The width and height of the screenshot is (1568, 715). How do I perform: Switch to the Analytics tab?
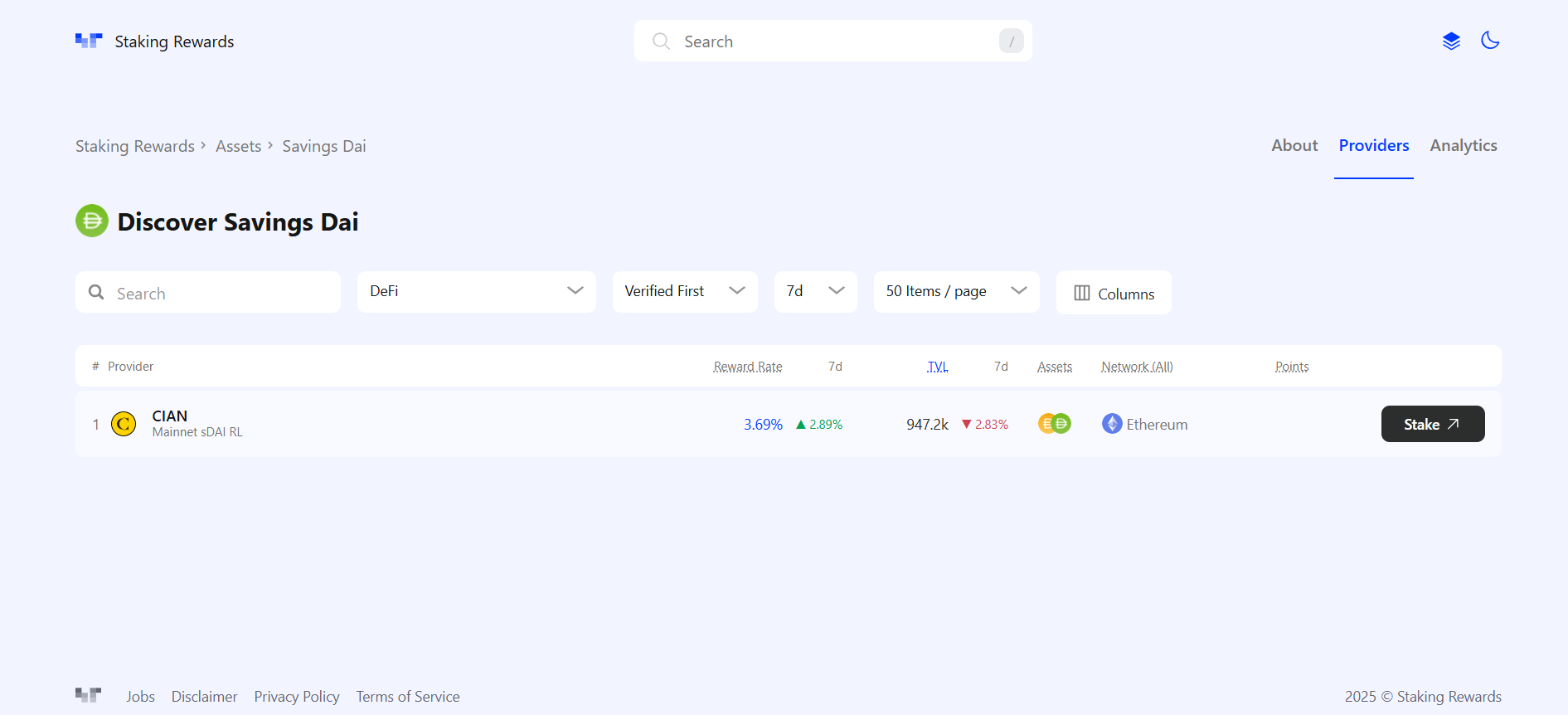(1463, 146)
